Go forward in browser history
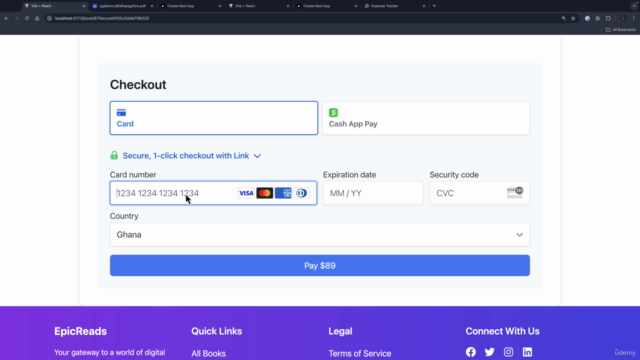Viewport: 640px width, 360px height. [x=16, y=18]
